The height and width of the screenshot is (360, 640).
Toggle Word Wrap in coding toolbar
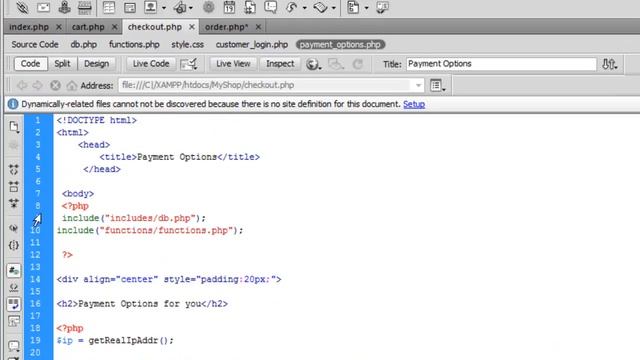14,304
